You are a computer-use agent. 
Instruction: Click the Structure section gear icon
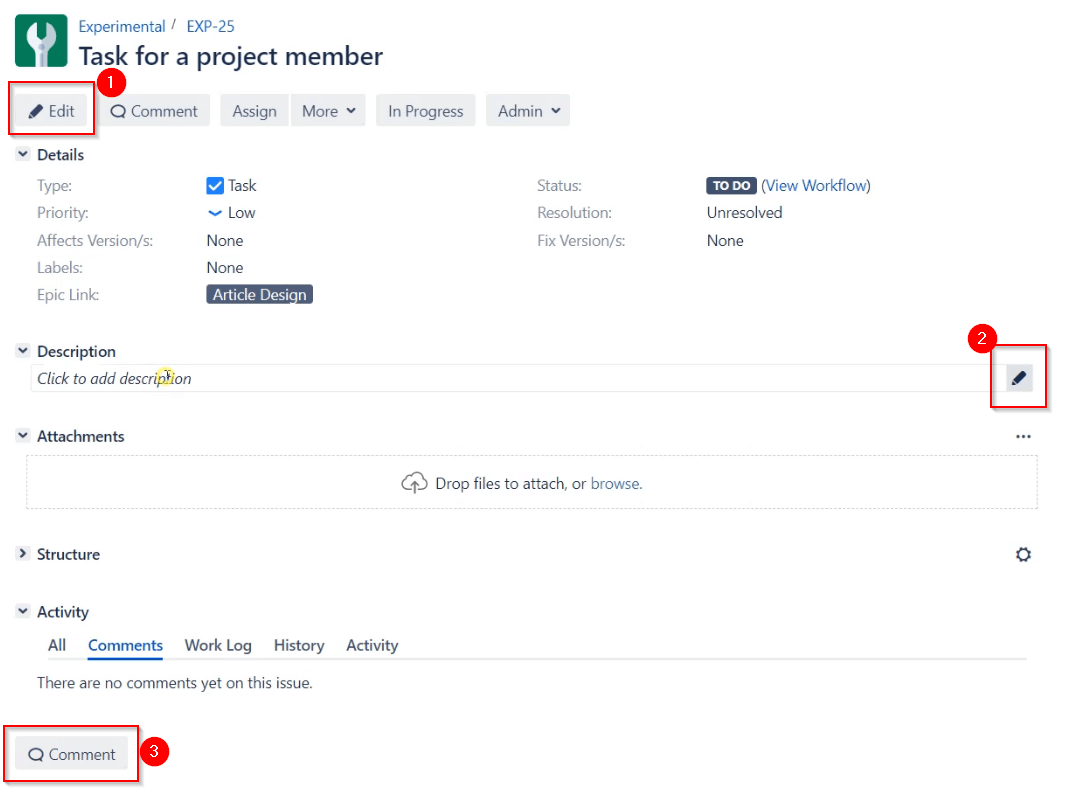tap(1023, 554)
